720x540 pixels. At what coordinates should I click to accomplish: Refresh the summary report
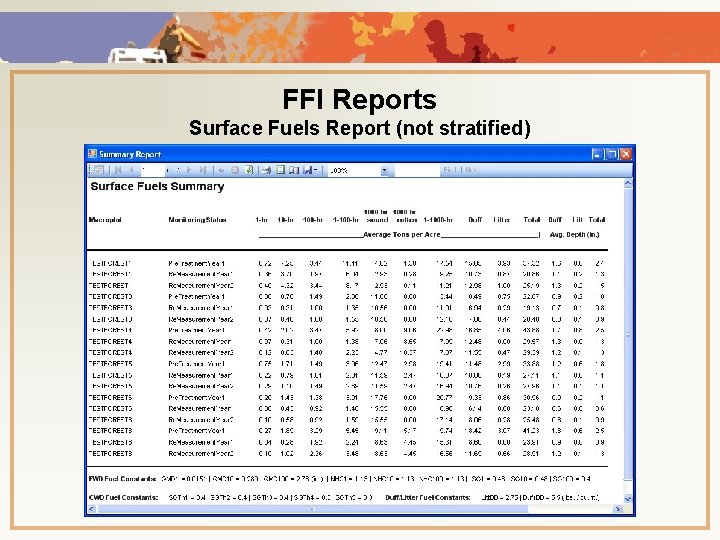249,170
